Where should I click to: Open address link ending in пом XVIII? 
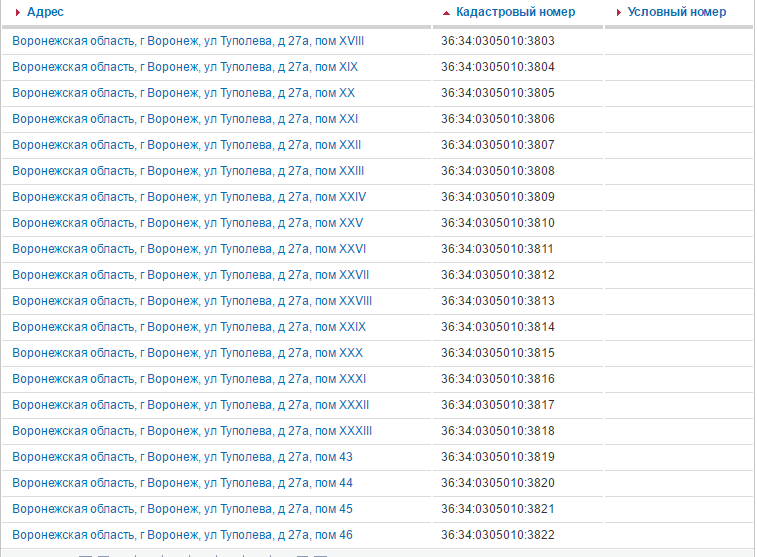[x=188, y=41]
